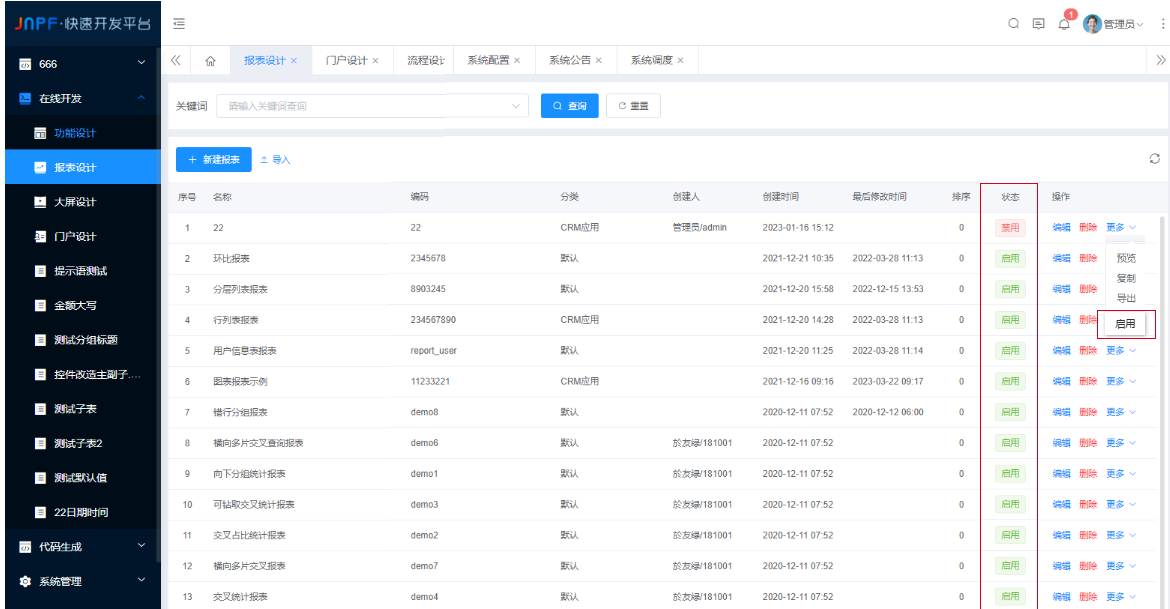Click the 启用 status tag of 环比报表
The height and width of the screenshot is (609, 1170).
(x=1010, y=258)
